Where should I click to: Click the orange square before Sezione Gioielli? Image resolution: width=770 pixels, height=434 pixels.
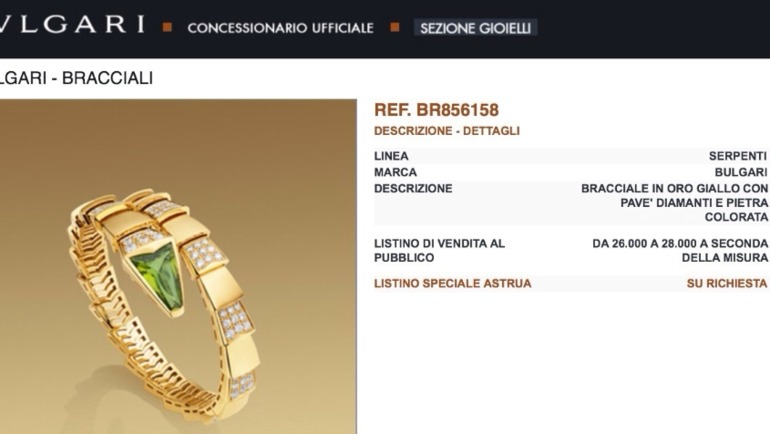click(x=394, y=27)
